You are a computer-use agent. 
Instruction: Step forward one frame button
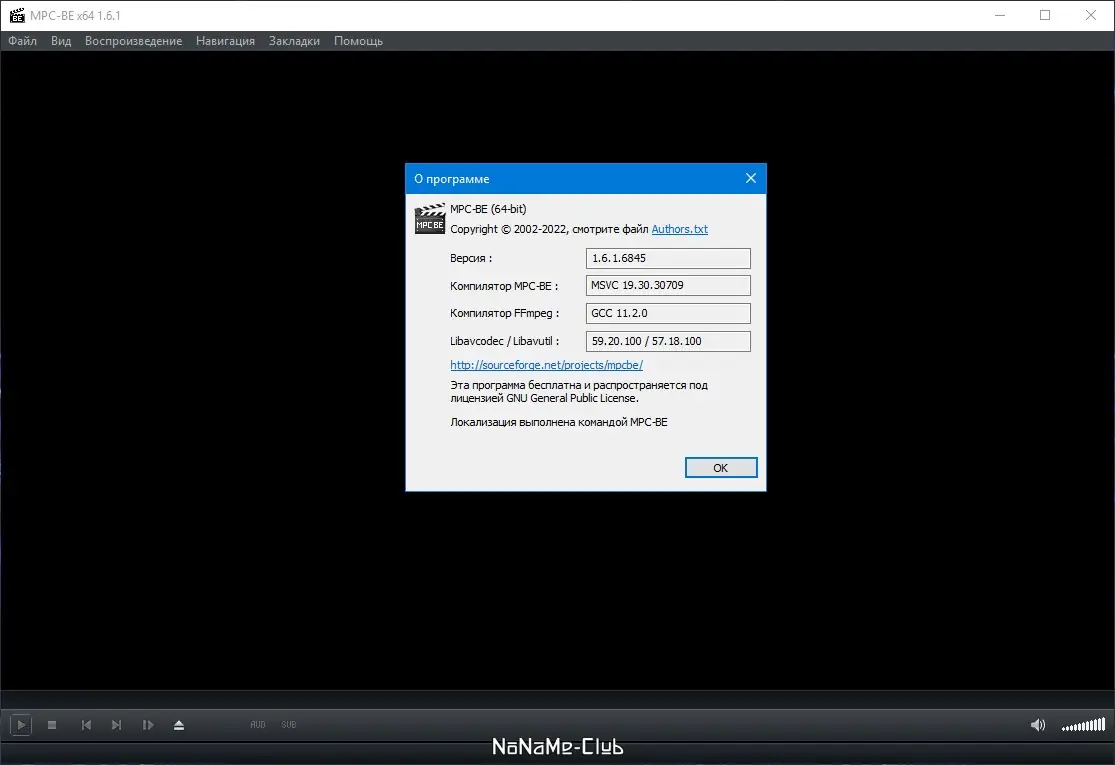[148, 724]
